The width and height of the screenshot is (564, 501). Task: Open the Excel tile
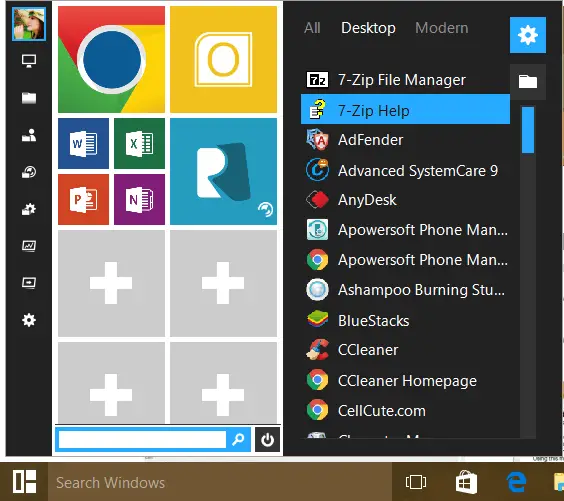(x=140, y=144)
